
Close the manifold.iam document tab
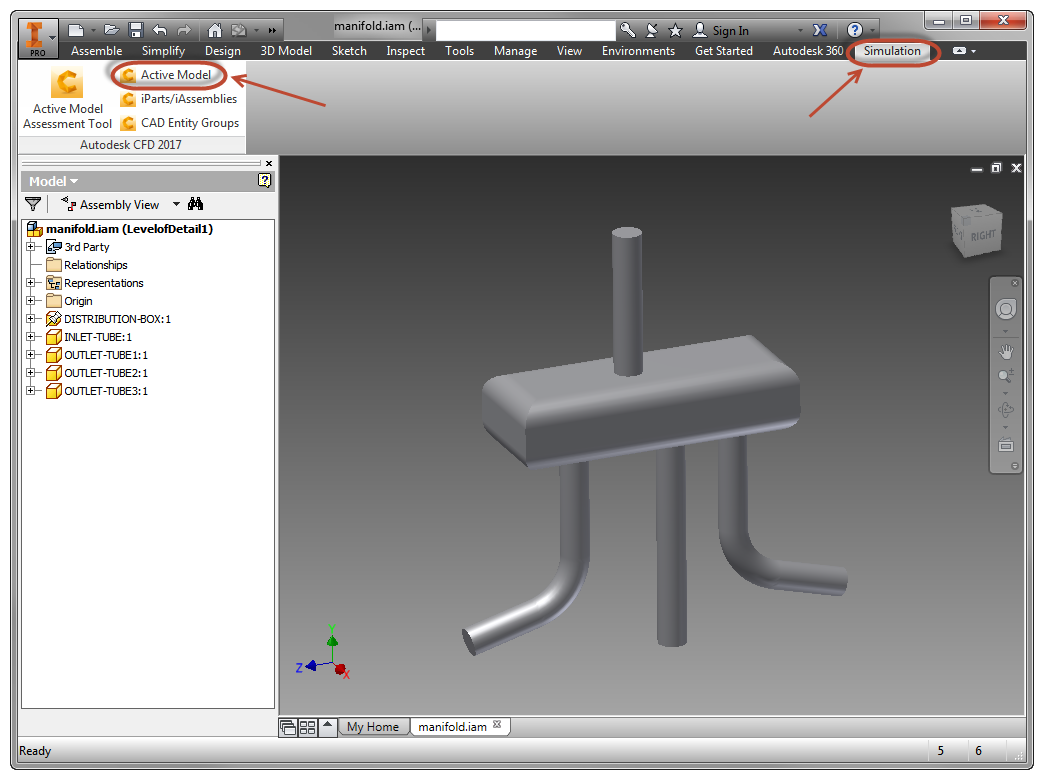point(497,724)
